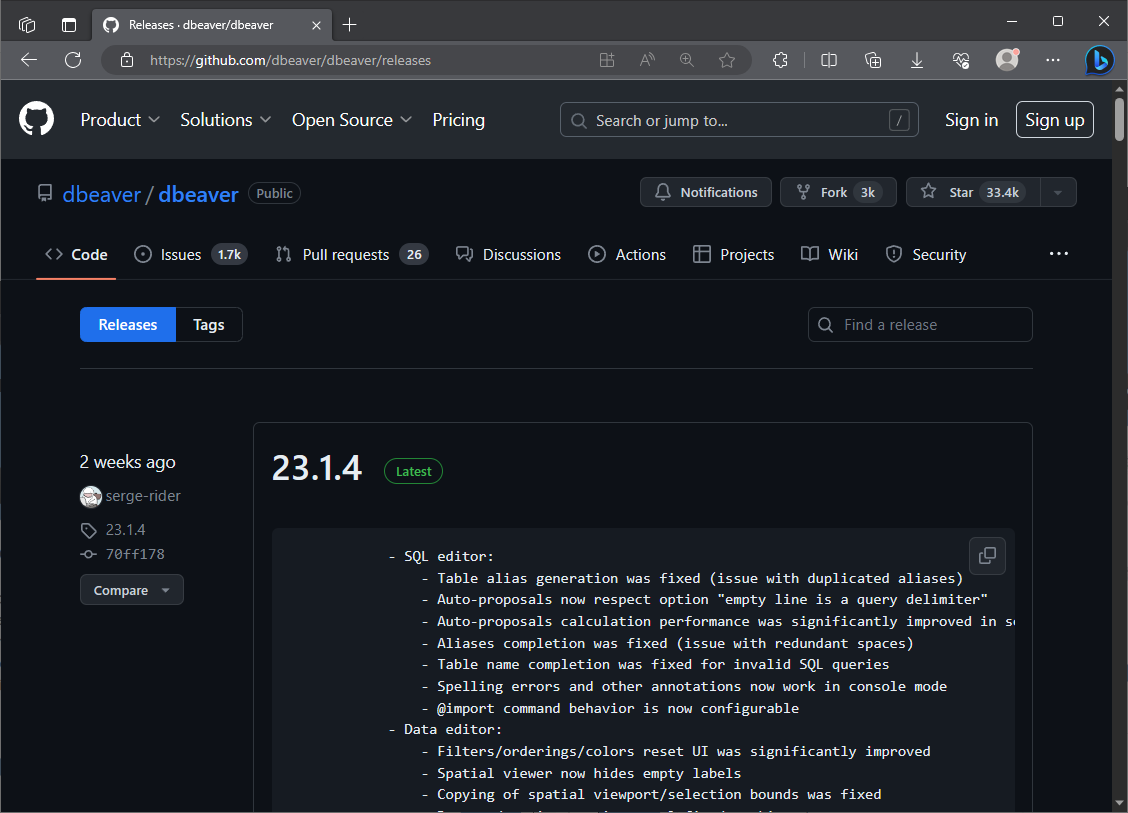Image resolution: width=1128 pixels, height=813 pixels.
Task: Open the Security tab
Action: tap(926, 255)
